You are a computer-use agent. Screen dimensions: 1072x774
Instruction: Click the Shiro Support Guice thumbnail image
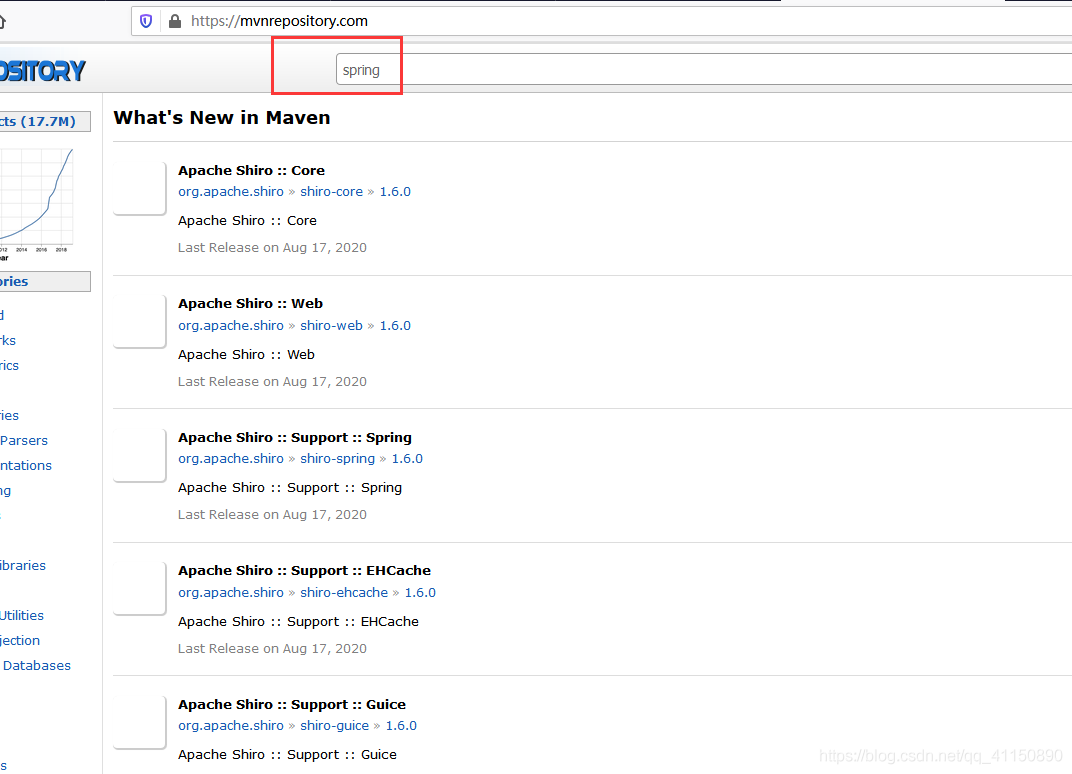click(x=140, y=722)
